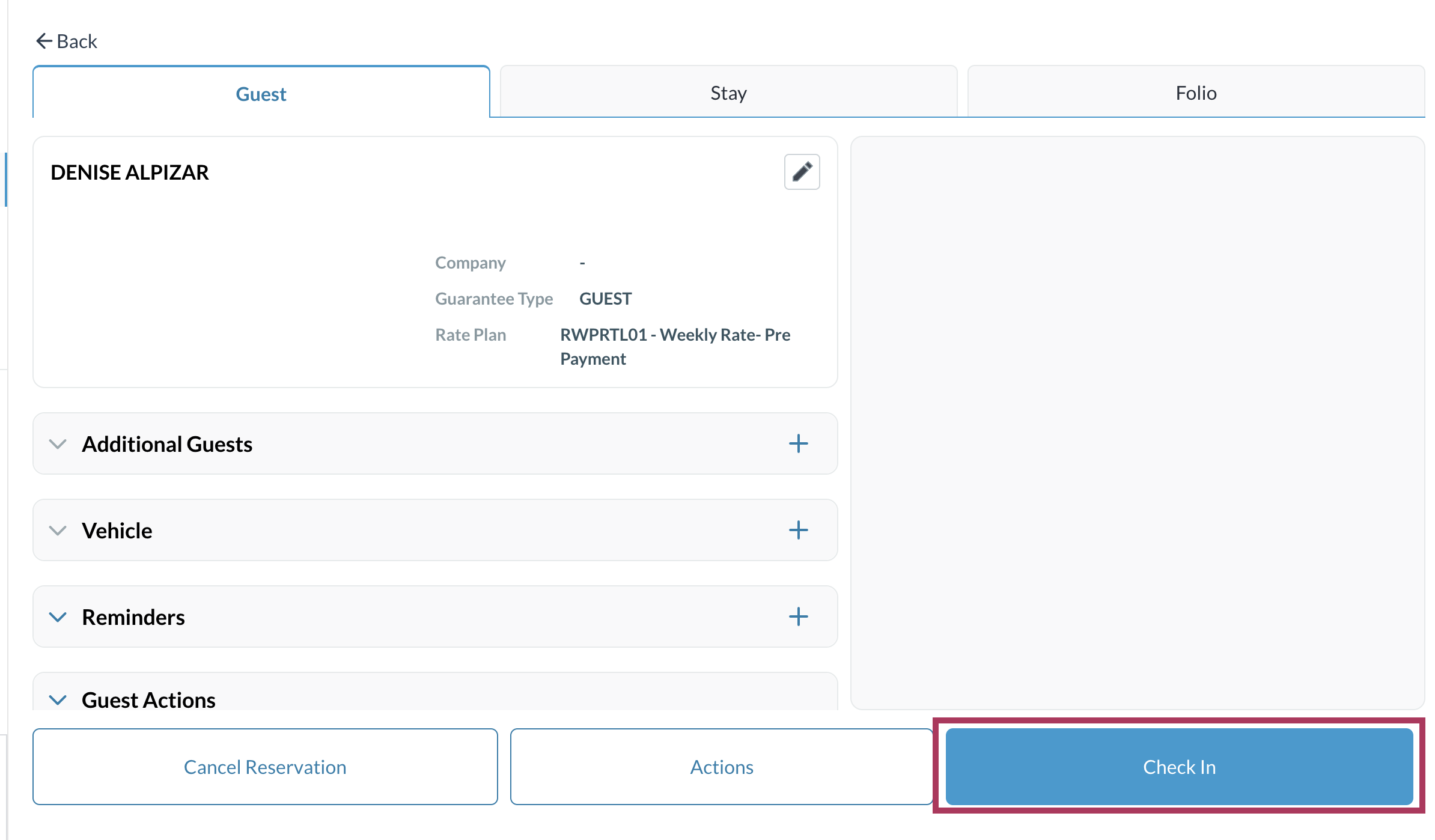Click plus icon to add Vehicle
Image resolution: width=1435 pixels, height=840 pixels.
798,530
